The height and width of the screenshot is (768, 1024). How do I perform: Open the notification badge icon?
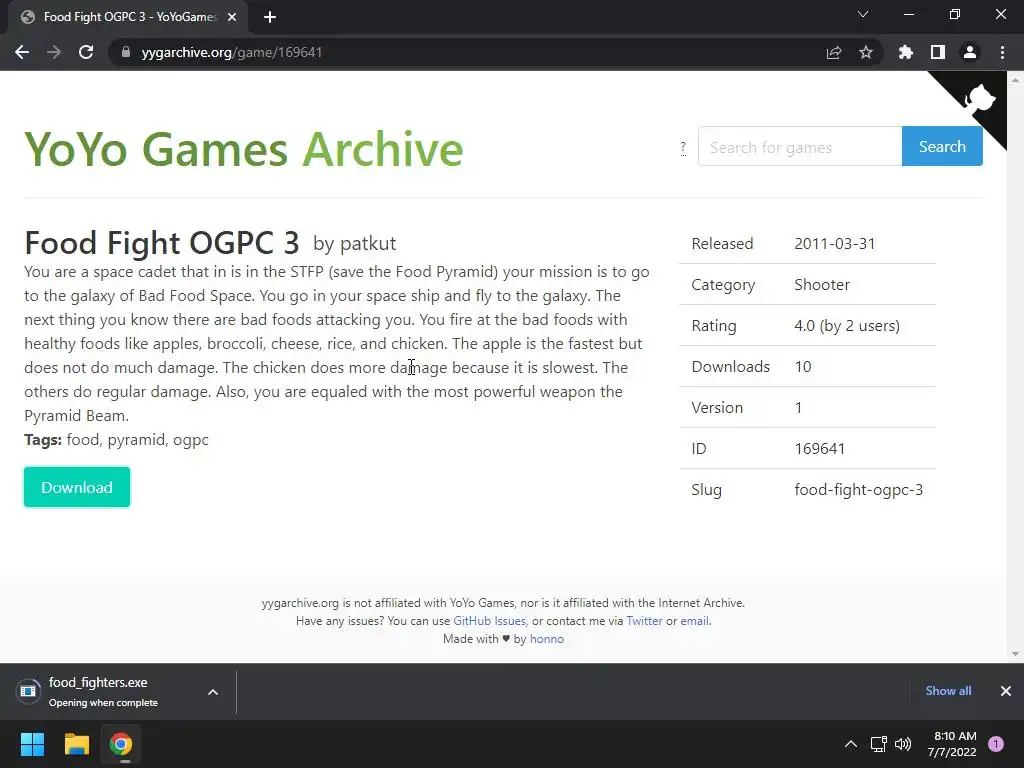coord(996,744)
